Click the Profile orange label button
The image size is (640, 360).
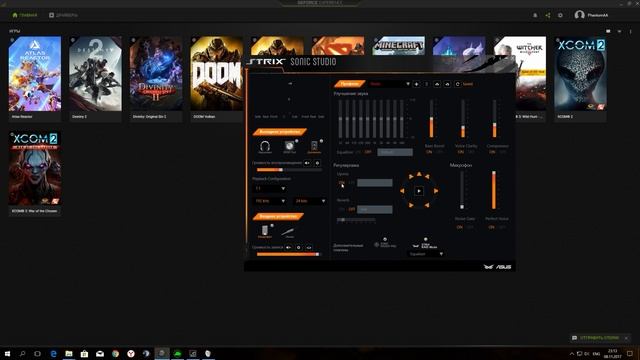[349, 84]
